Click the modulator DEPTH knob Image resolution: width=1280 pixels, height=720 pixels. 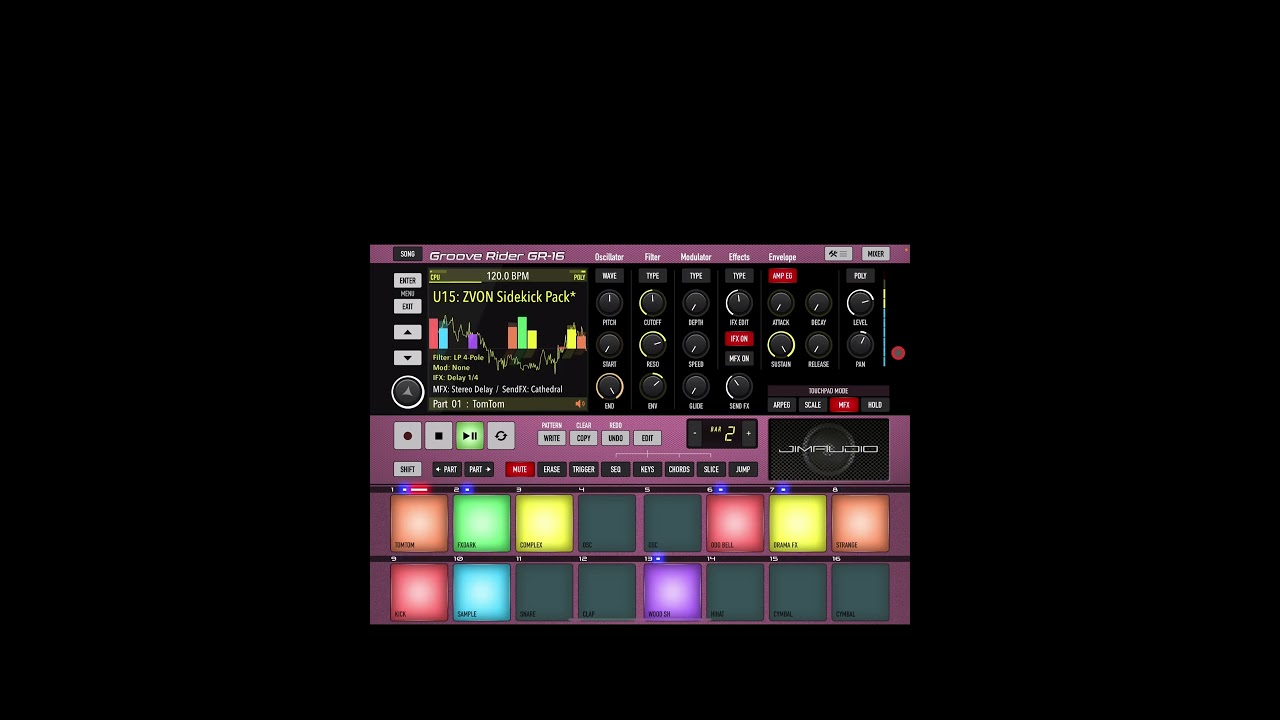(696, 302)
